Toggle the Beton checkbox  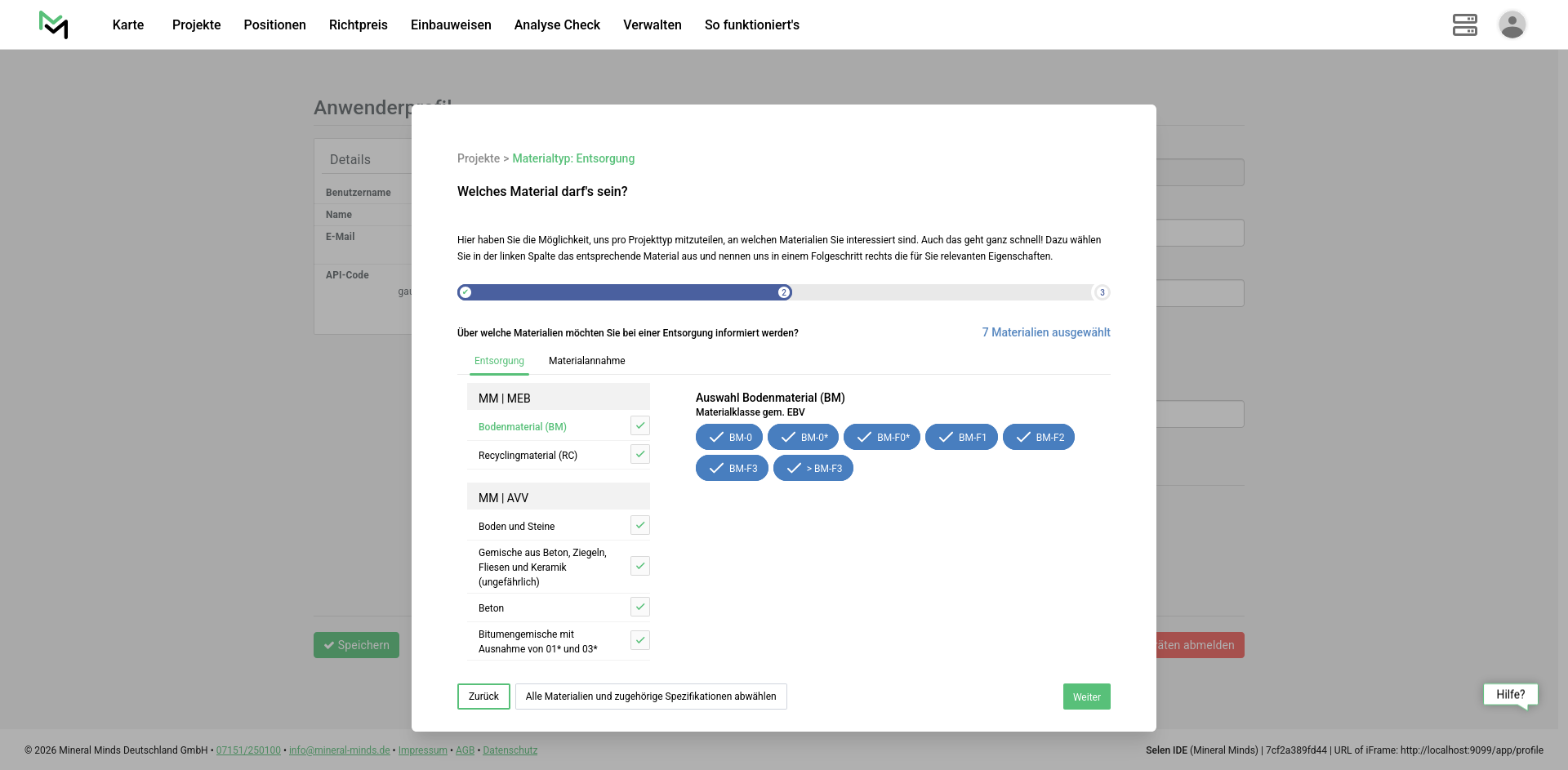(640, 607)
